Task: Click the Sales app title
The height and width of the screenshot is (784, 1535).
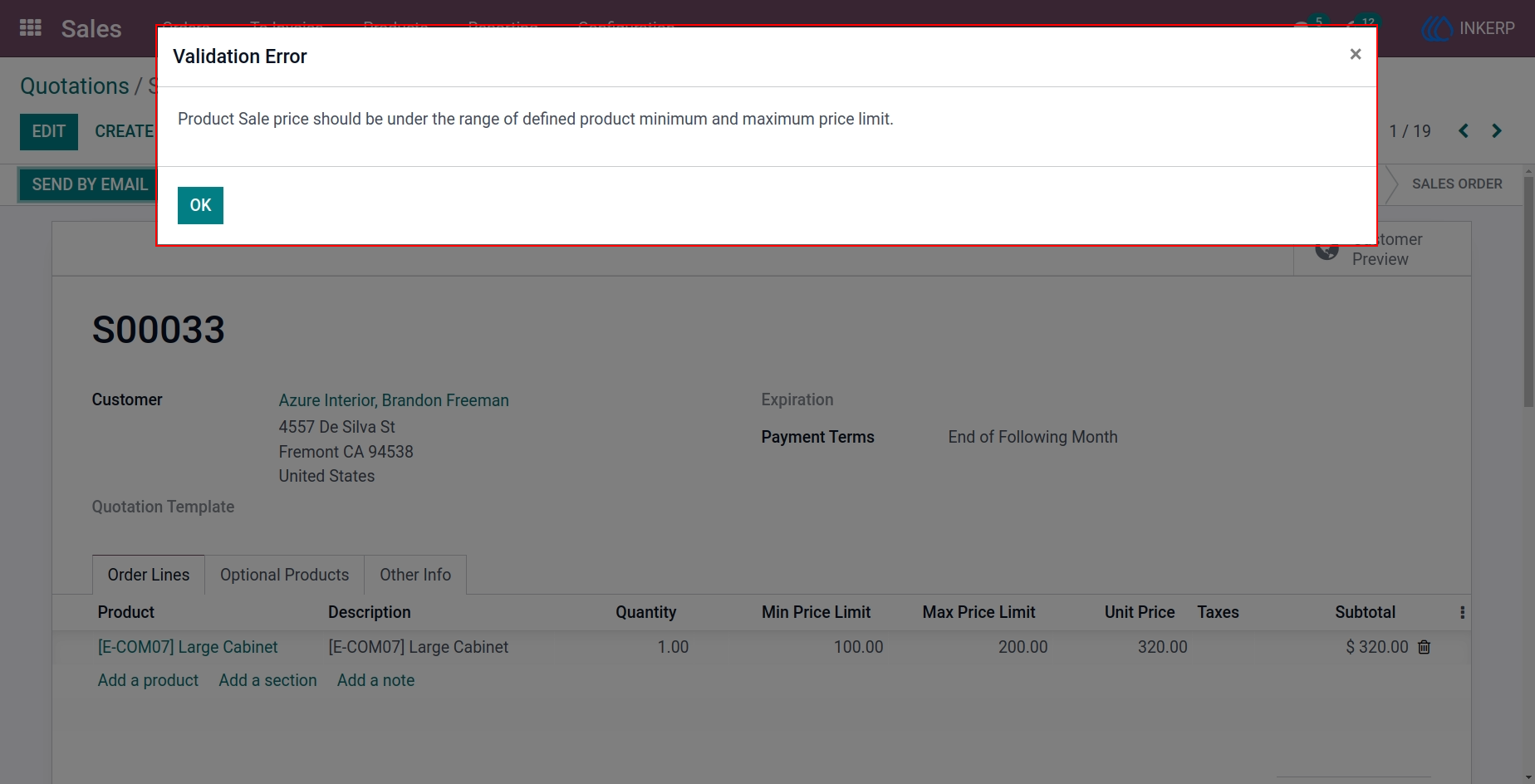Action: (91, 29)
